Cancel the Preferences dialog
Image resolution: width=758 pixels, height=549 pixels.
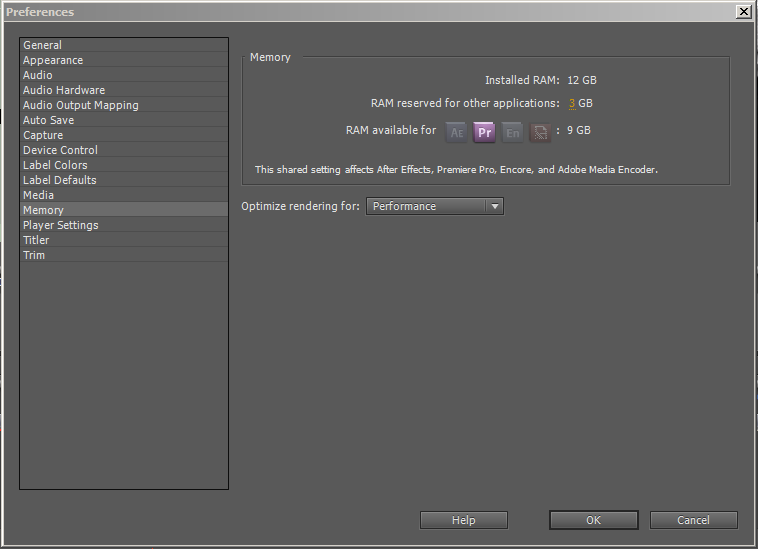tap(693, 520)
